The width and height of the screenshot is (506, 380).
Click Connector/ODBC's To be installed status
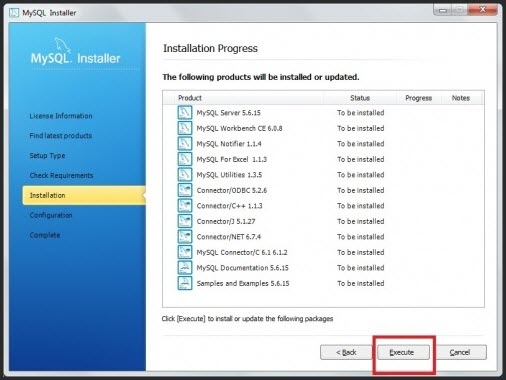361,190
